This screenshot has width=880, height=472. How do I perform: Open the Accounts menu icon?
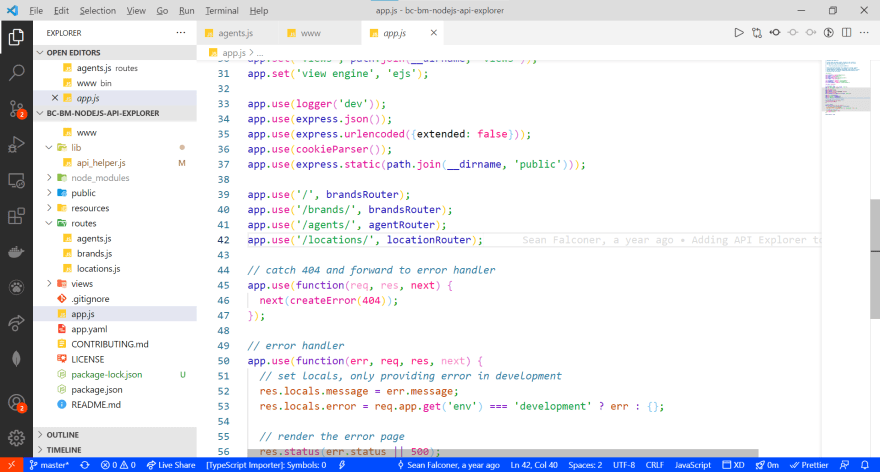(x=16, y=402)
